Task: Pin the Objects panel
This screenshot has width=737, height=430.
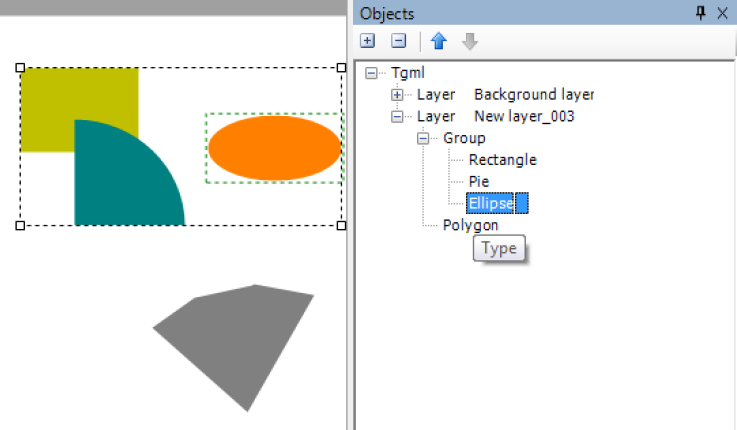Action: tap(700, 13)
